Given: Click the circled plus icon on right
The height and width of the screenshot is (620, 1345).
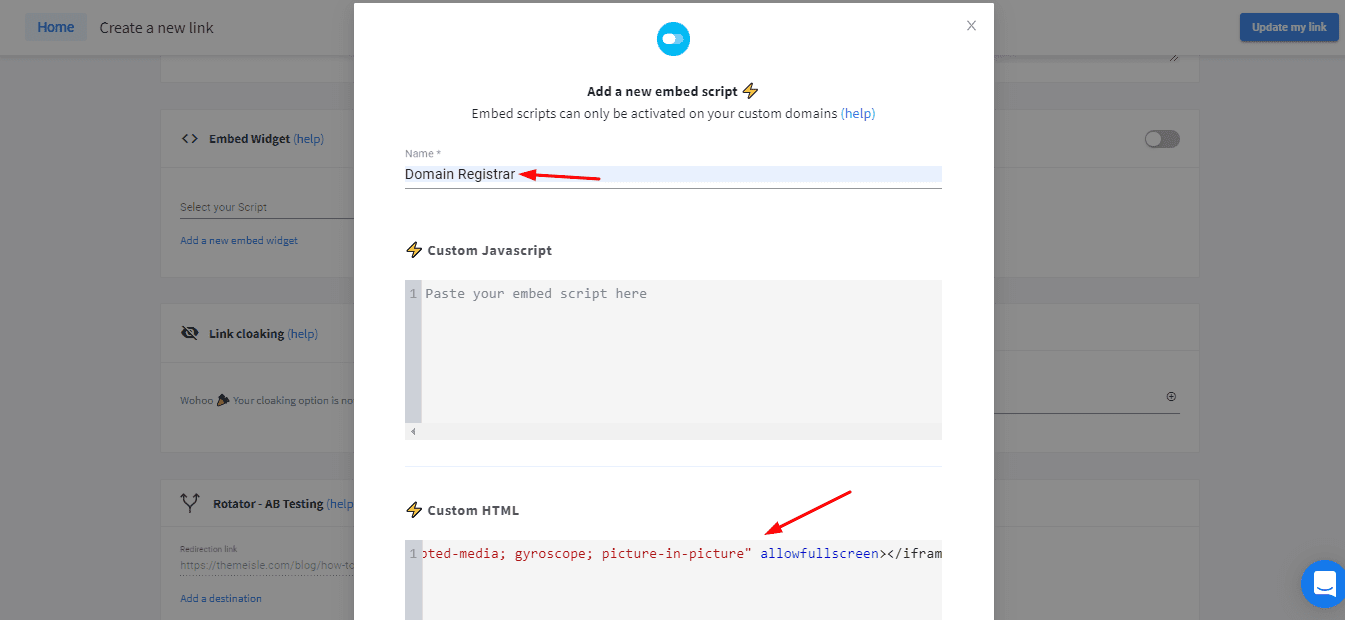Looking at the screenshot, I should 1171,397.
